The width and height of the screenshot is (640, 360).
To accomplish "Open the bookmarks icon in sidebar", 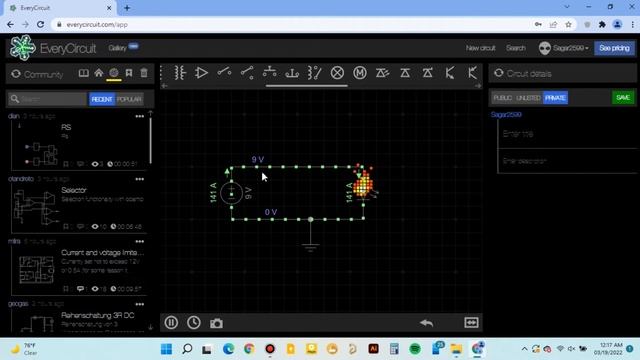I will [x=129, y=73].
